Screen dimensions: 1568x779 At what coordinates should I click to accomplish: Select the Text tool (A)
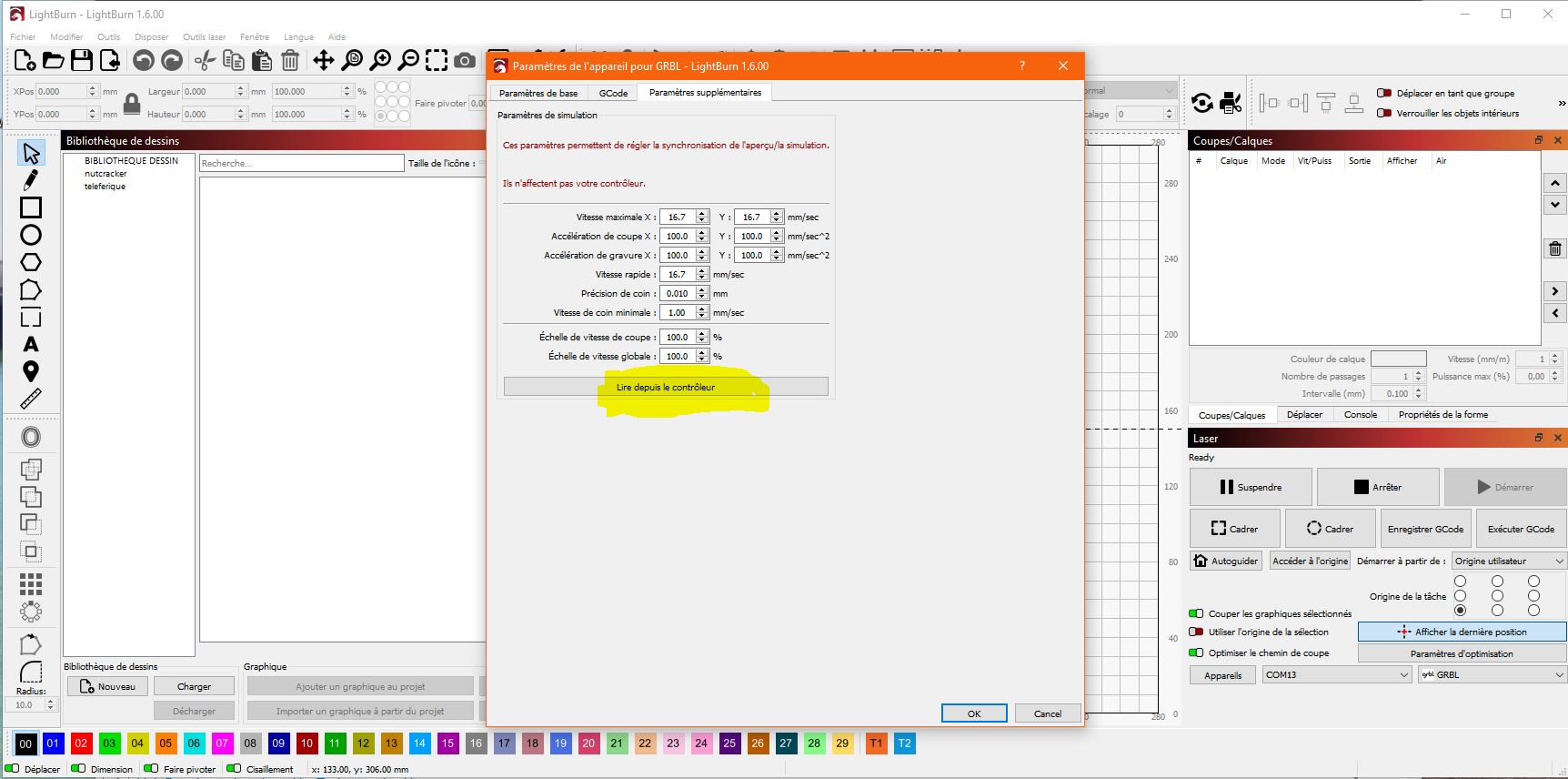(x=31, y=344)
